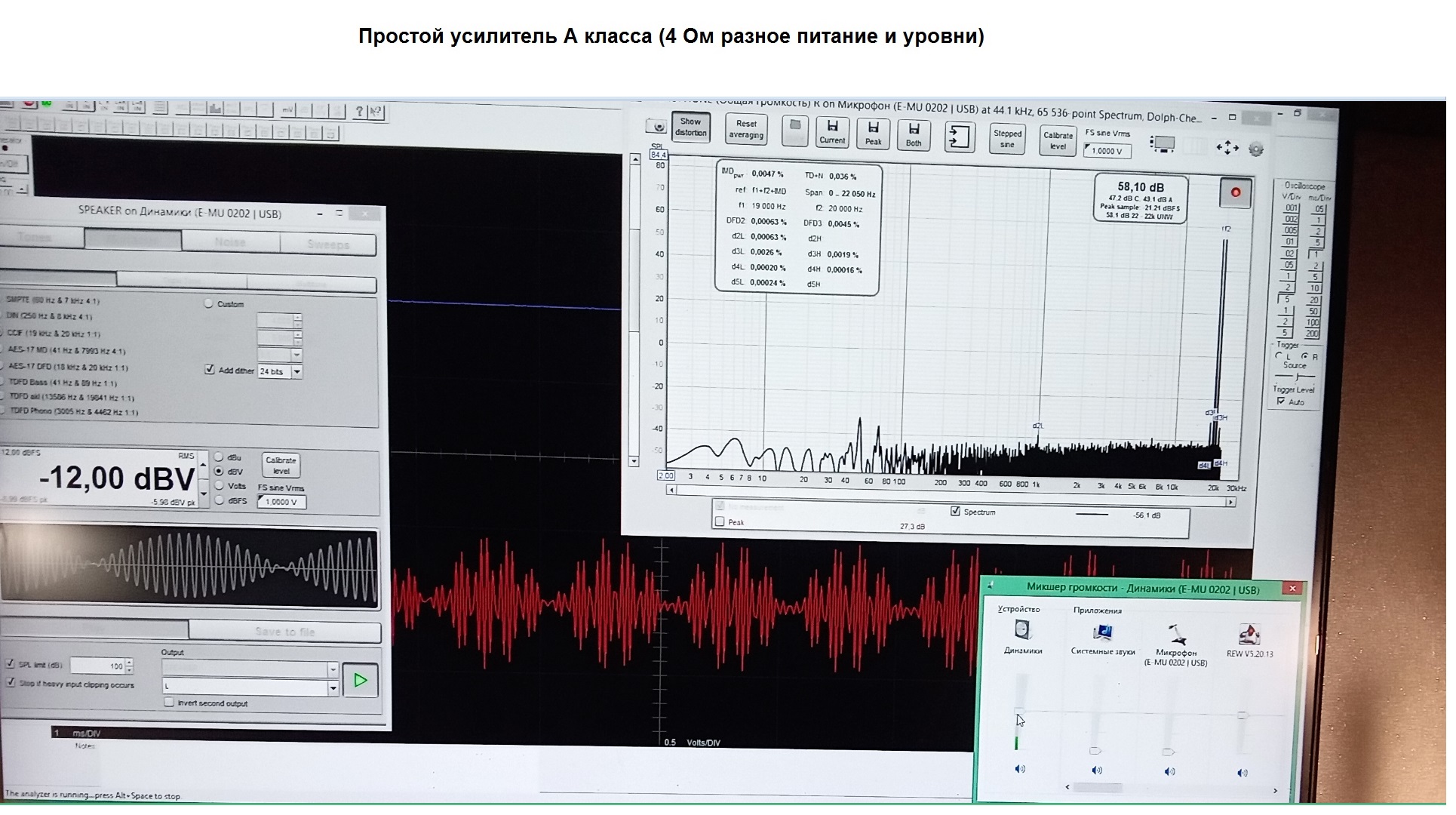
Task: Click the input arrows icon beside Both
Action: [959, 137]
